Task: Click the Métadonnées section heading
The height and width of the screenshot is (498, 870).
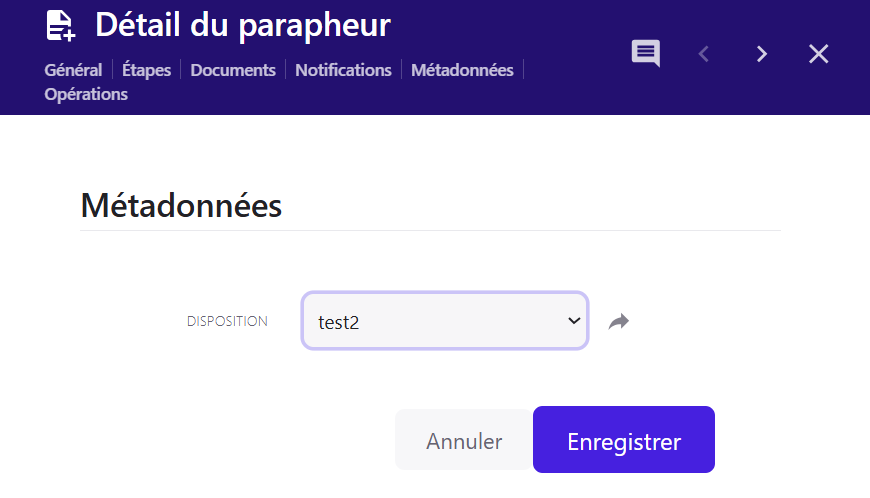Action: [181, 206]
